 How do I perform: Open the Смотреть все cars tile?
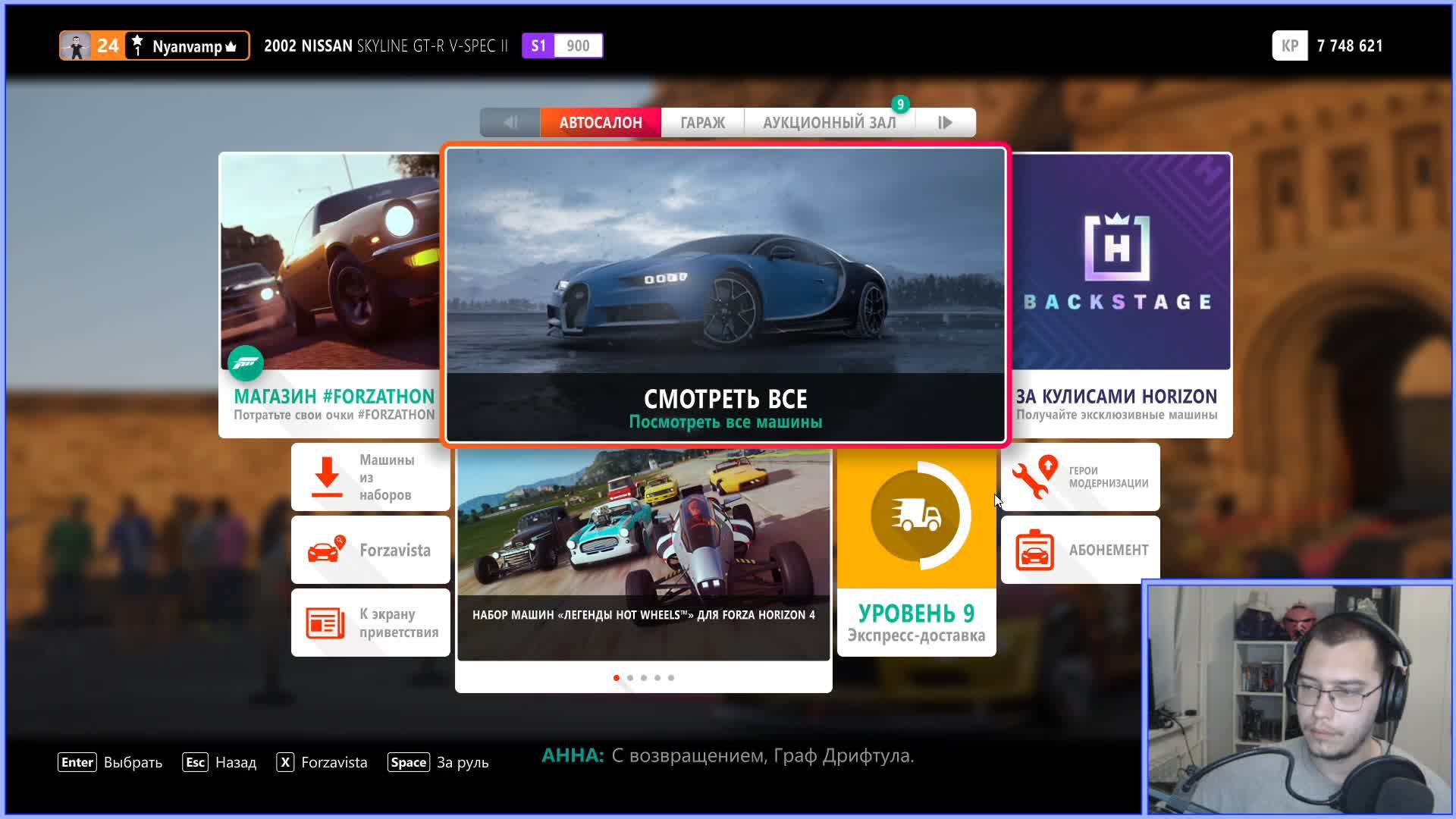pyautogui.click(x=726, y=294)
